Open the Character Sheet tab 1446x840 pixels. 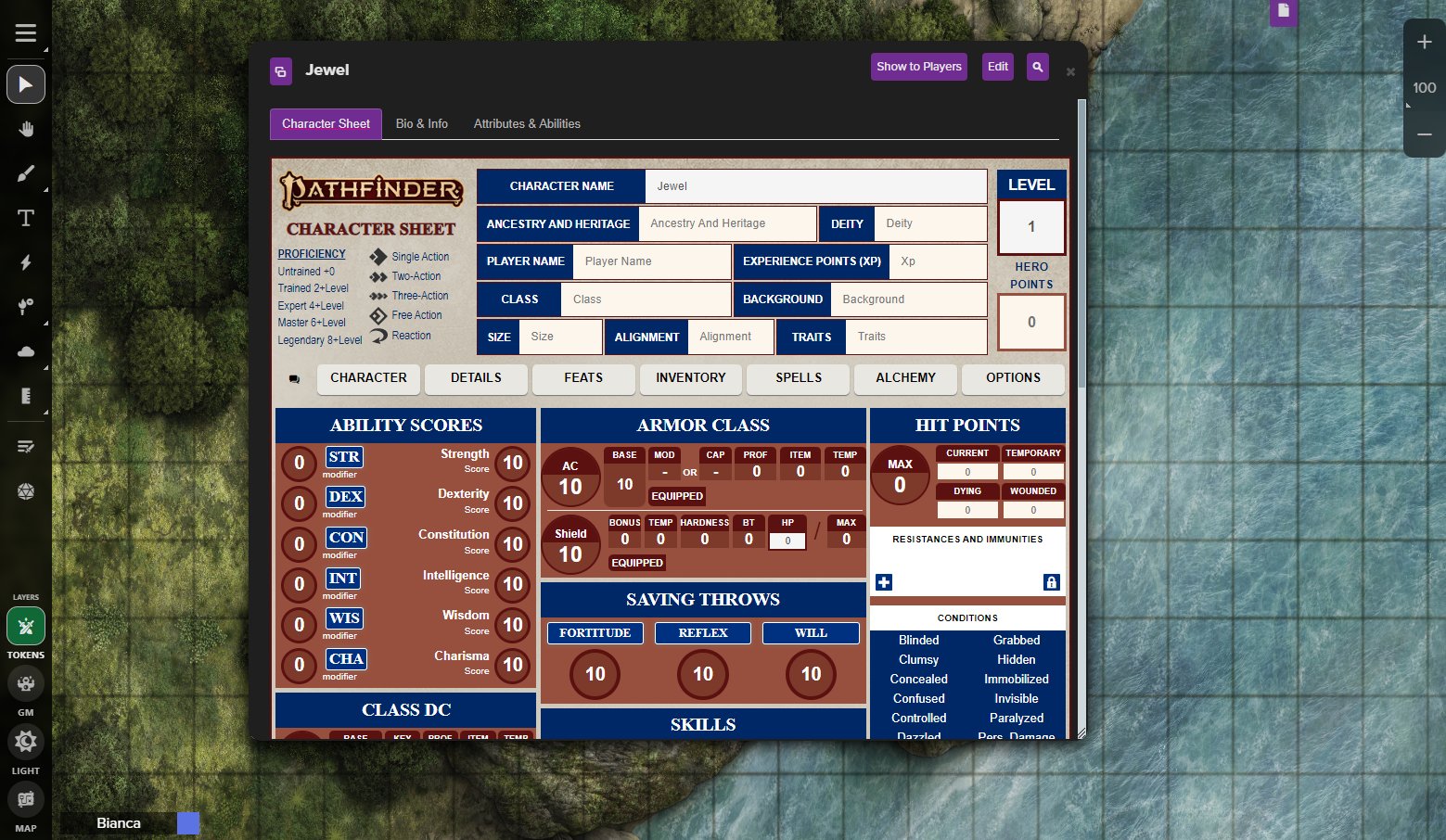(x=326, y=124)
